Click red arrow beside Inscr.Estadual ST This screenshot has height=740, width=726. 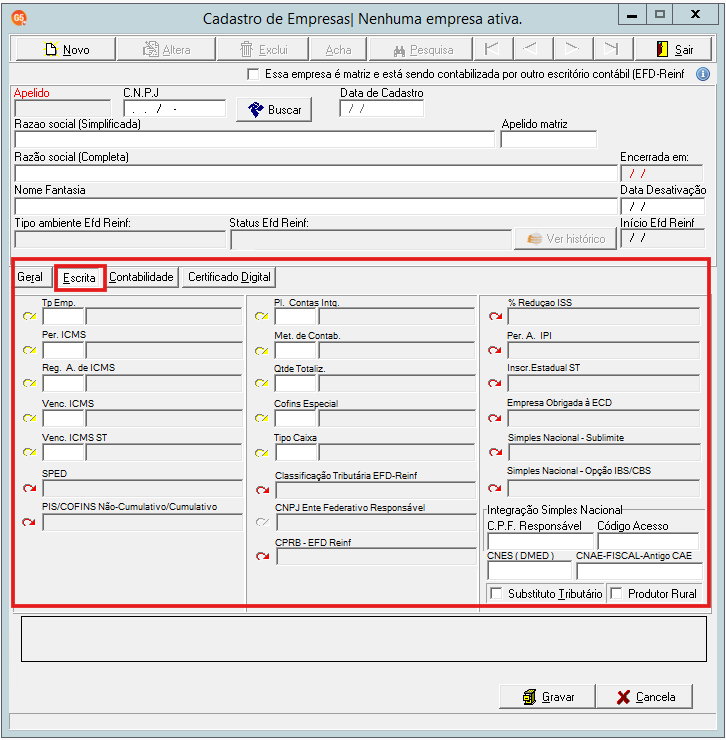click(x=495, y=383)
